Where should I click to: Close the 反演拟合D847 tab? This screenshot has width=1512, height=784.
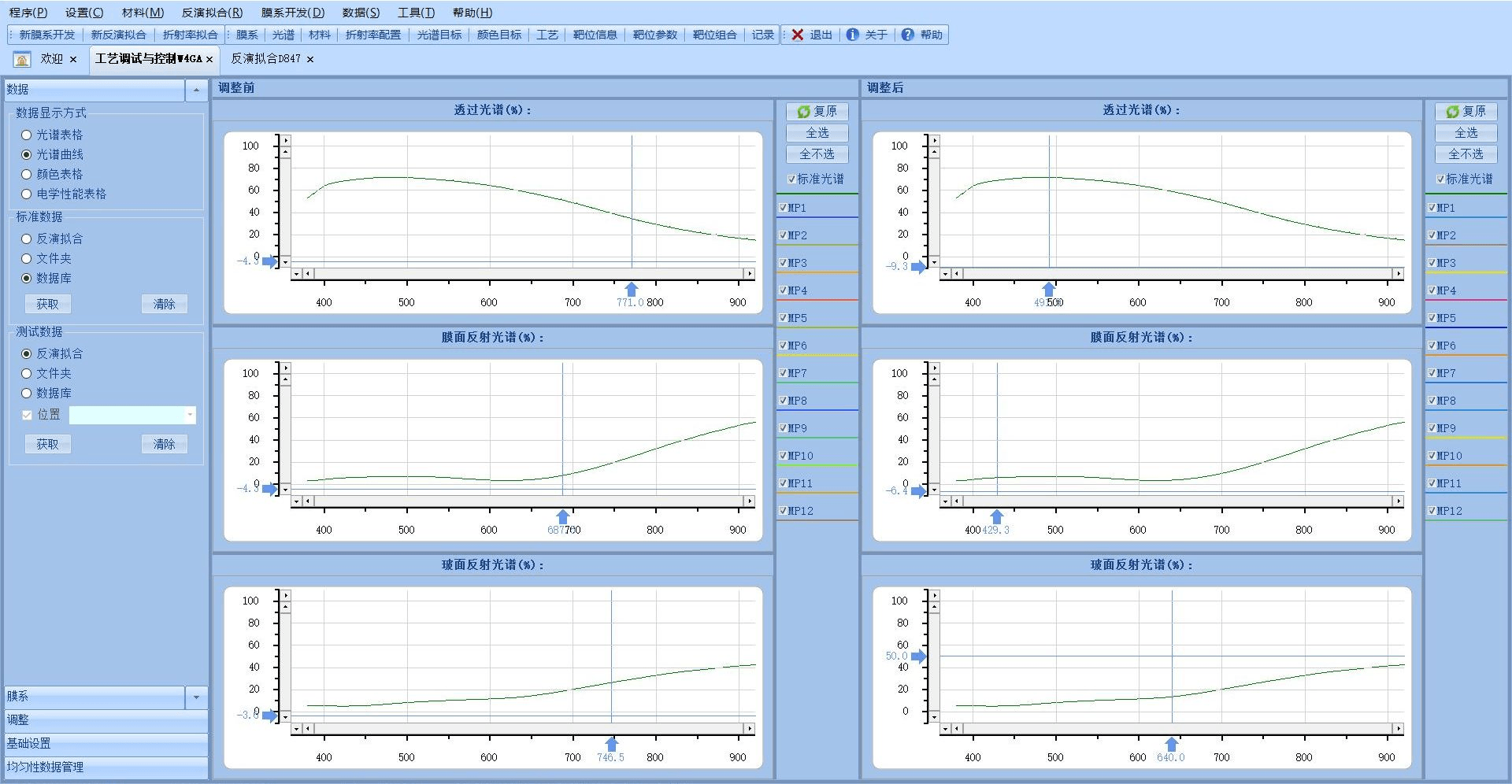click(310, 59)
